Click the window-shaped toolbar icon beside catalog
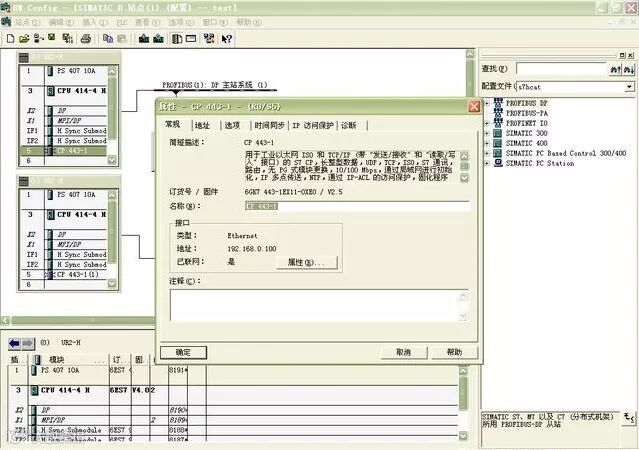The image size is (639, 450). (x=191, y=39)
